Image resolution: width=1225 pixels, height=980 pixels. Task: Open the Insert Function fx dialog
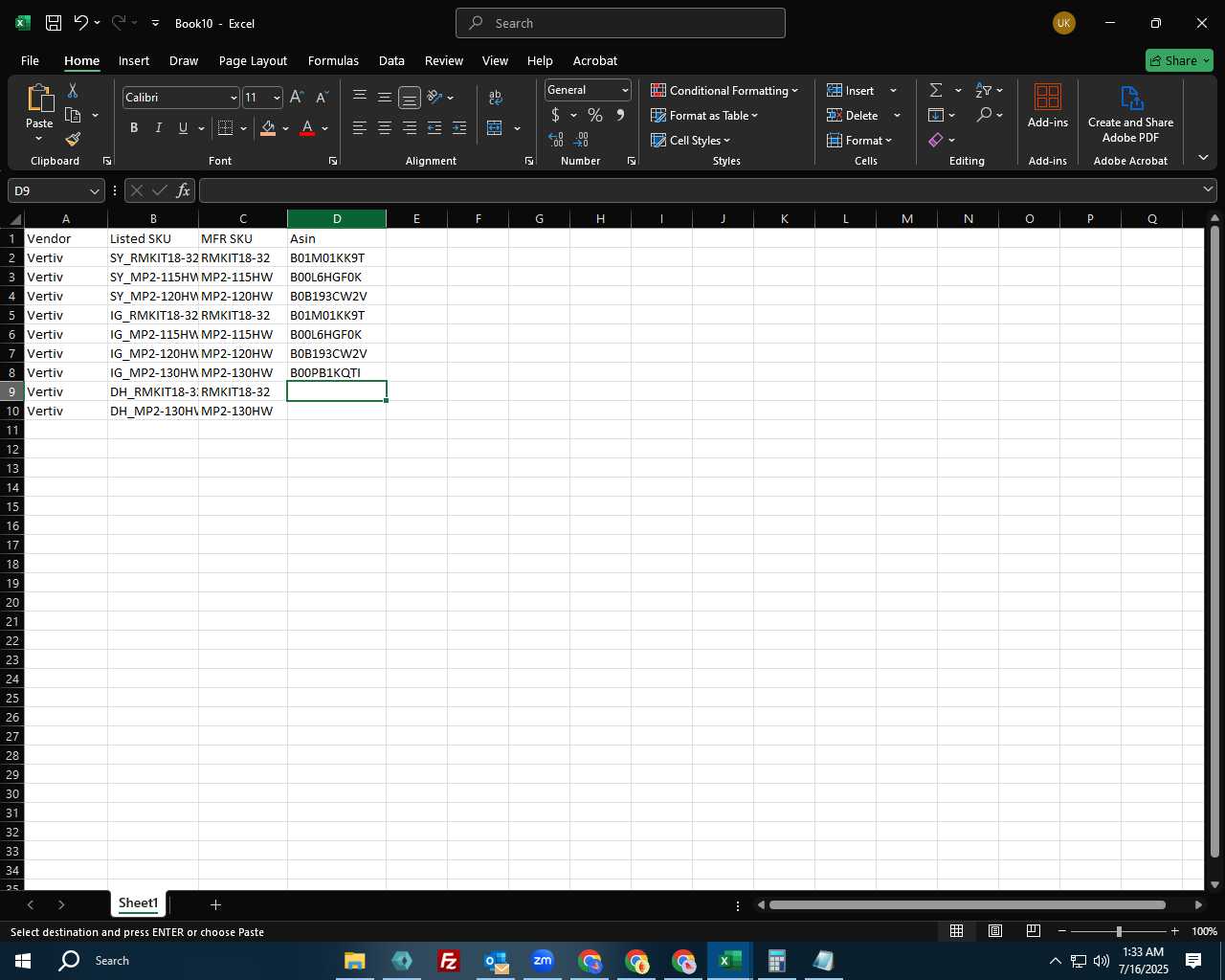click(183, 190)
